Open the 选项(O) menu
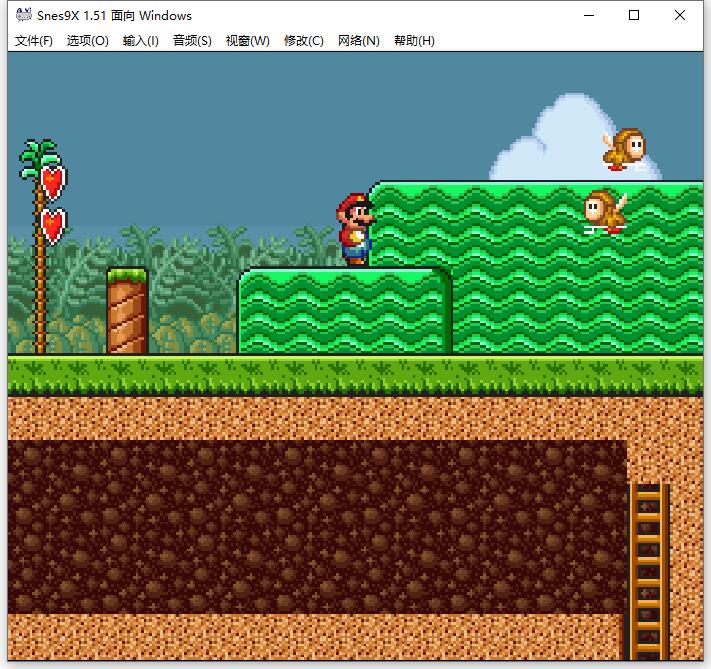This screenshot has width=711, height=669. pyautogui.click(x=88, y=41)
